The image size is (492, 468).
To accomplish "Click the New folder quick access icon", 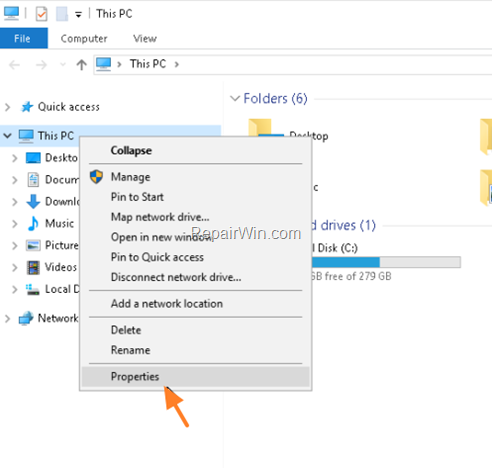I will coord(62,14).
